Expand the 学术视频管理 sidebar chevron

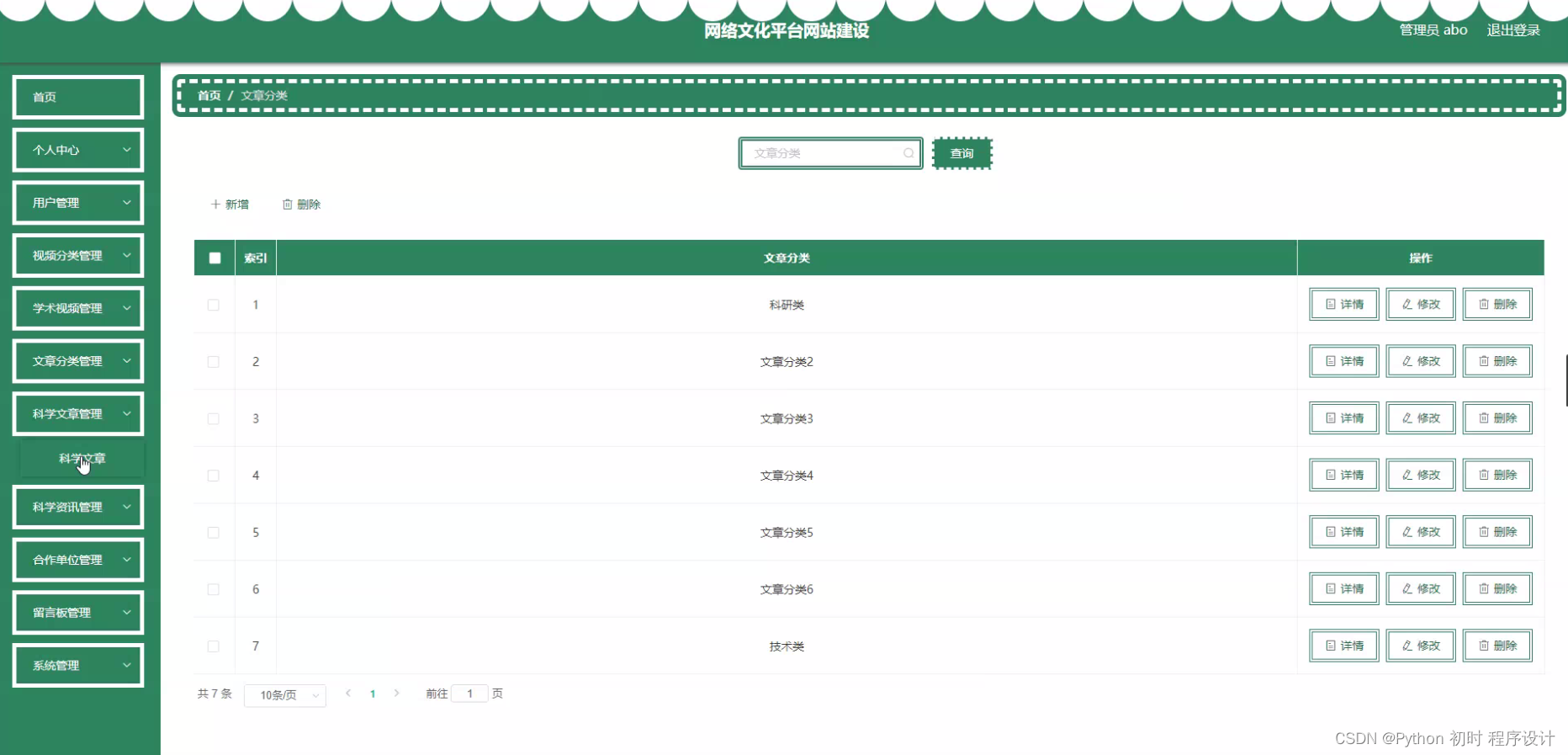tap(127, 308)
